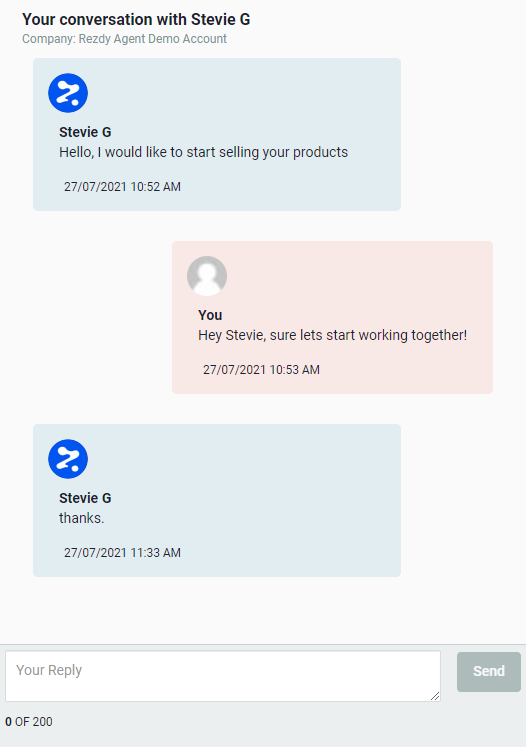Click the Stevie G name above 'thanks.'
Image resolution: width=526 pixels, height=747 pixels.
pyautogui.click(x=85, y=498)
